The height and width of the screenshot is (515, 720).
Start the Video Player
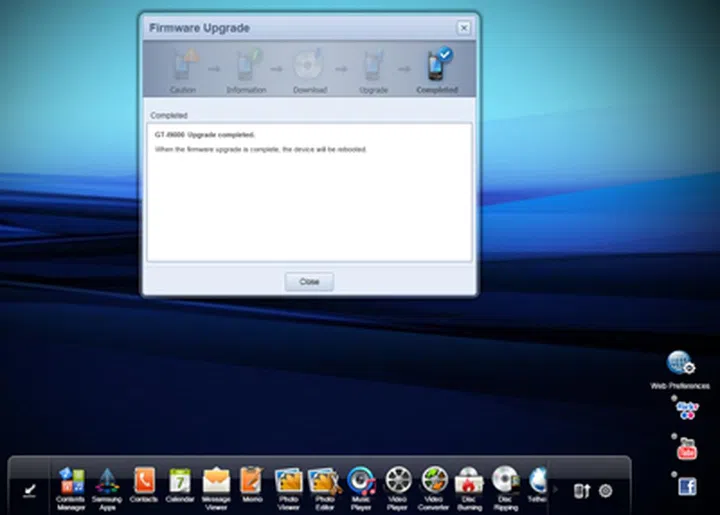point(398,481)
